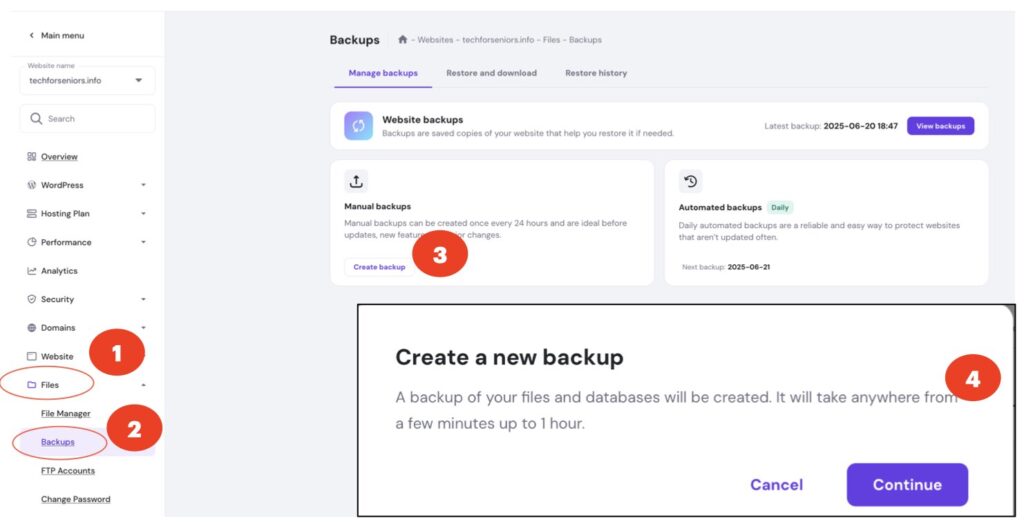Click the Website backups sync icon
The height and width of the screenshot is (527, 1024).
click(x=358, y=126)
